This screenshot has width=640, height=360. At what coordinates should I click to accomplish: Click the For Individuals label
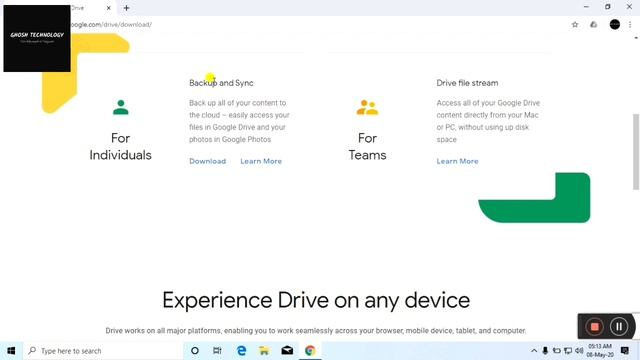[120, 147]
